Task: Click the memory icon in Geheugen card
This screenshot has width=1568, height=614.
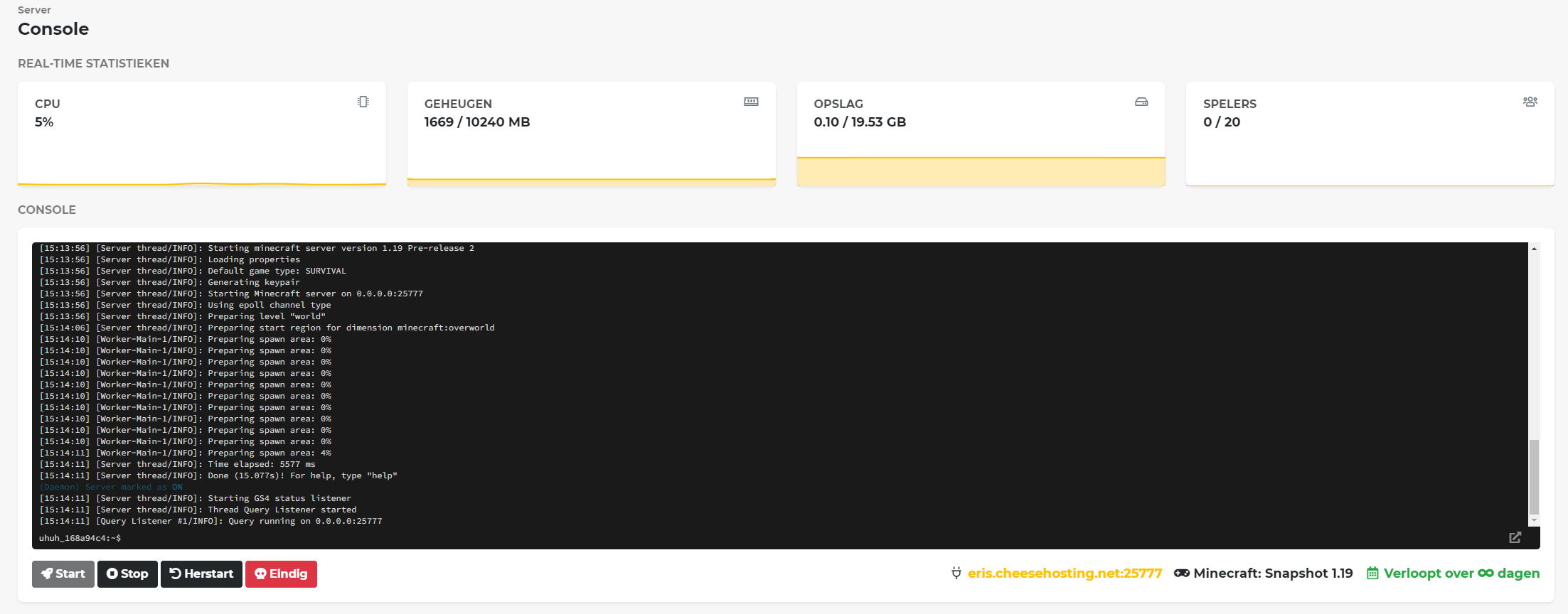Action: (751, 102)
